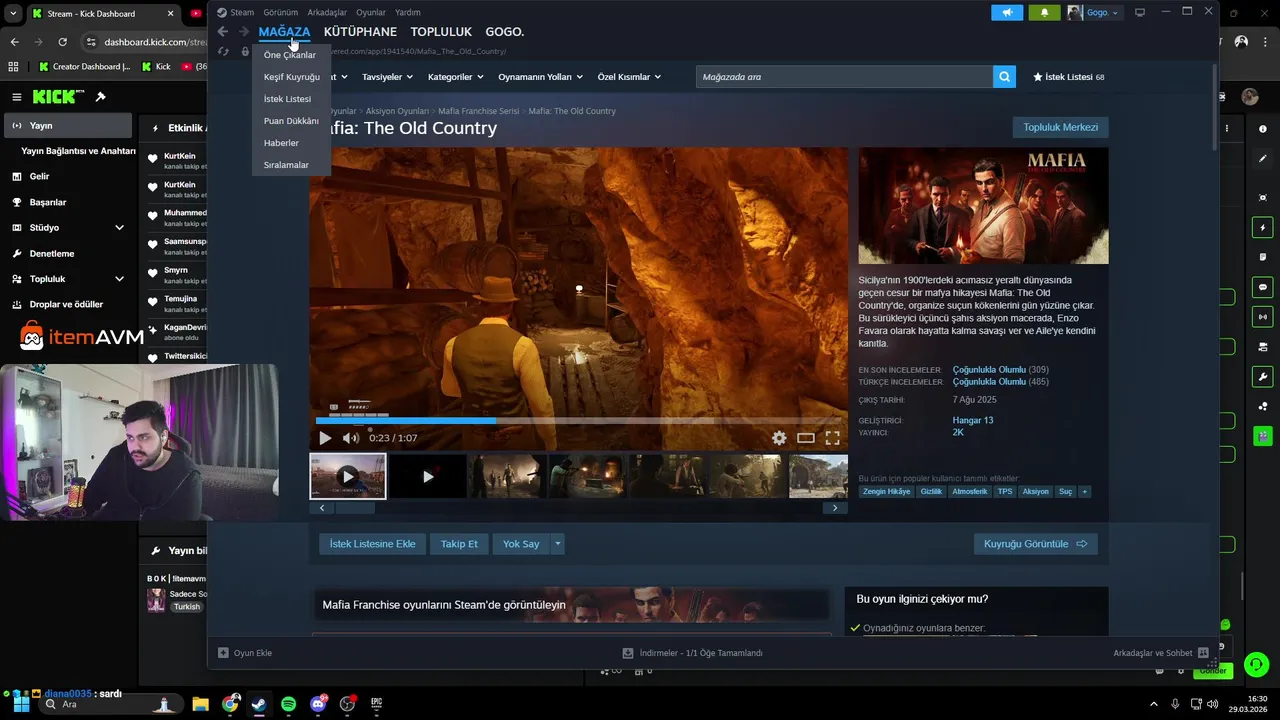Click the blue store search magnifier button
1280x720 pixels.
pos(1004,77)
